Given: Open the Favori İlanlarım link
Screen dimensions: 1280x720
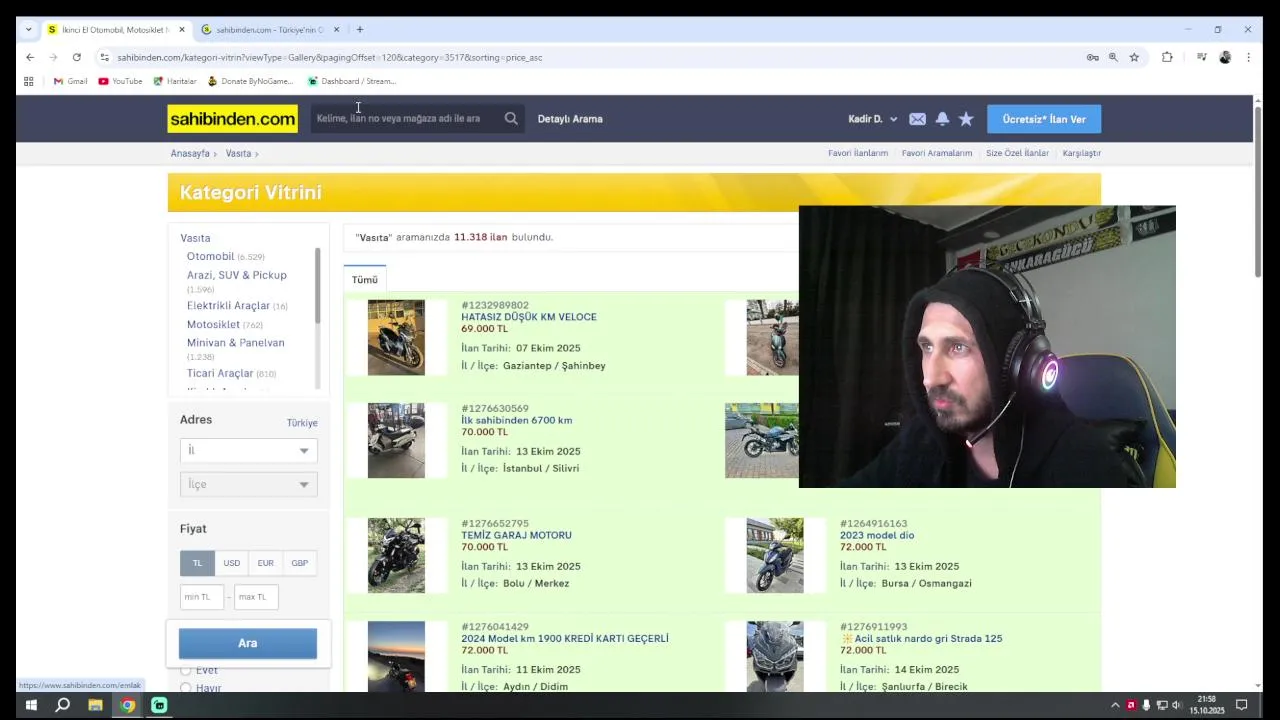Looking at the screenshot, I should click(858, 153).
